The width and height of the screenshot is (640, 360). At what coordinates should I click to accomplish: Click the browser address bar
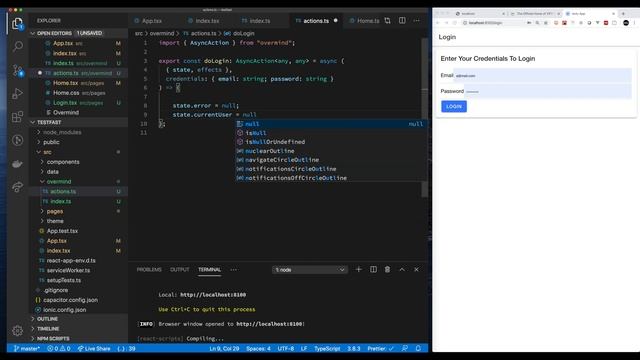[x=494, y=23]
